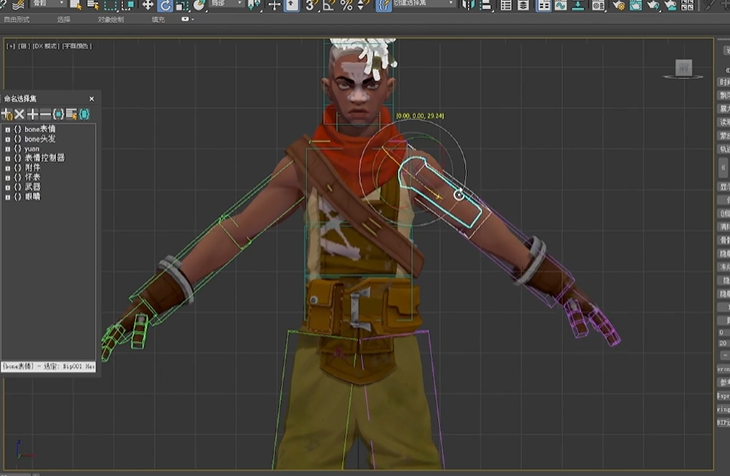730x476 pixels.
Task: Open the selection filter dropdown
Action: point(48,3)
